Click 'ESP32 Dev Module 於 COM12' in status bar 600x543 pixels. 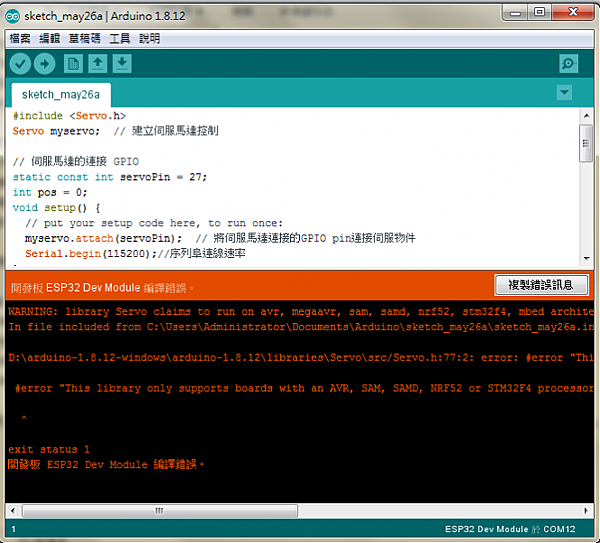[510, 529]
